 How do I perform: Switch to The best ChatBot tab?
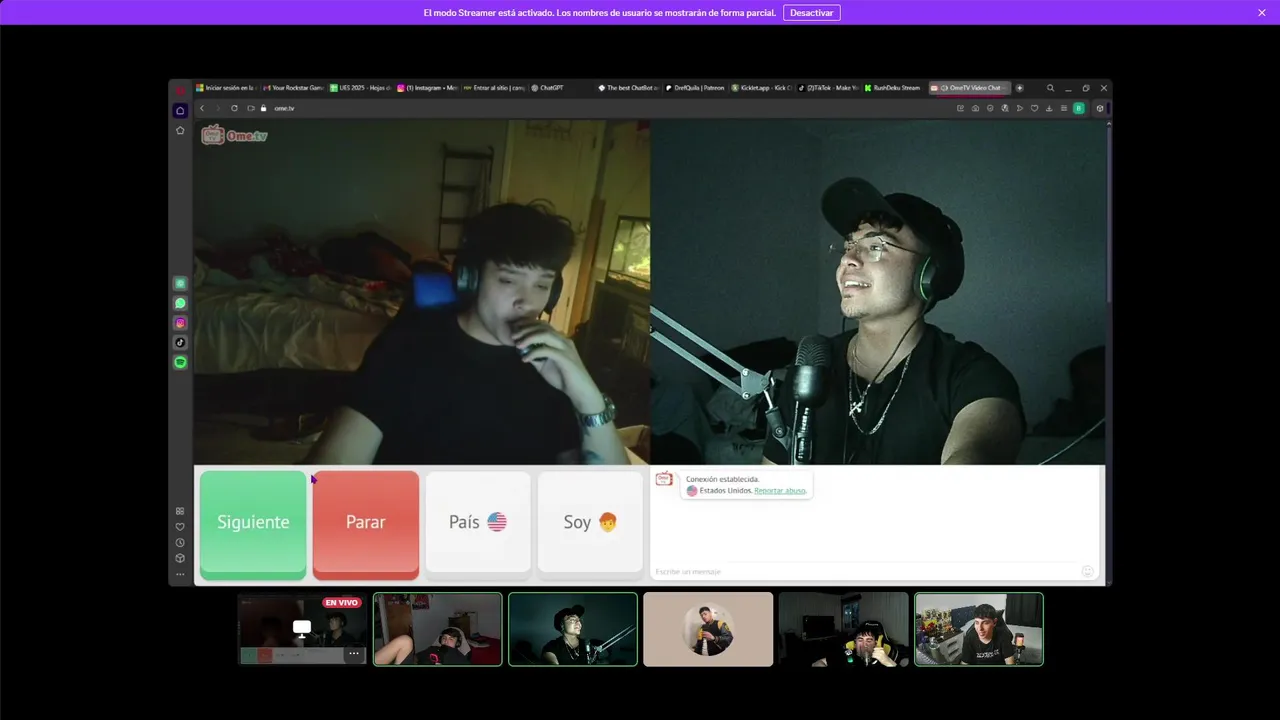[x=628, y=88]
